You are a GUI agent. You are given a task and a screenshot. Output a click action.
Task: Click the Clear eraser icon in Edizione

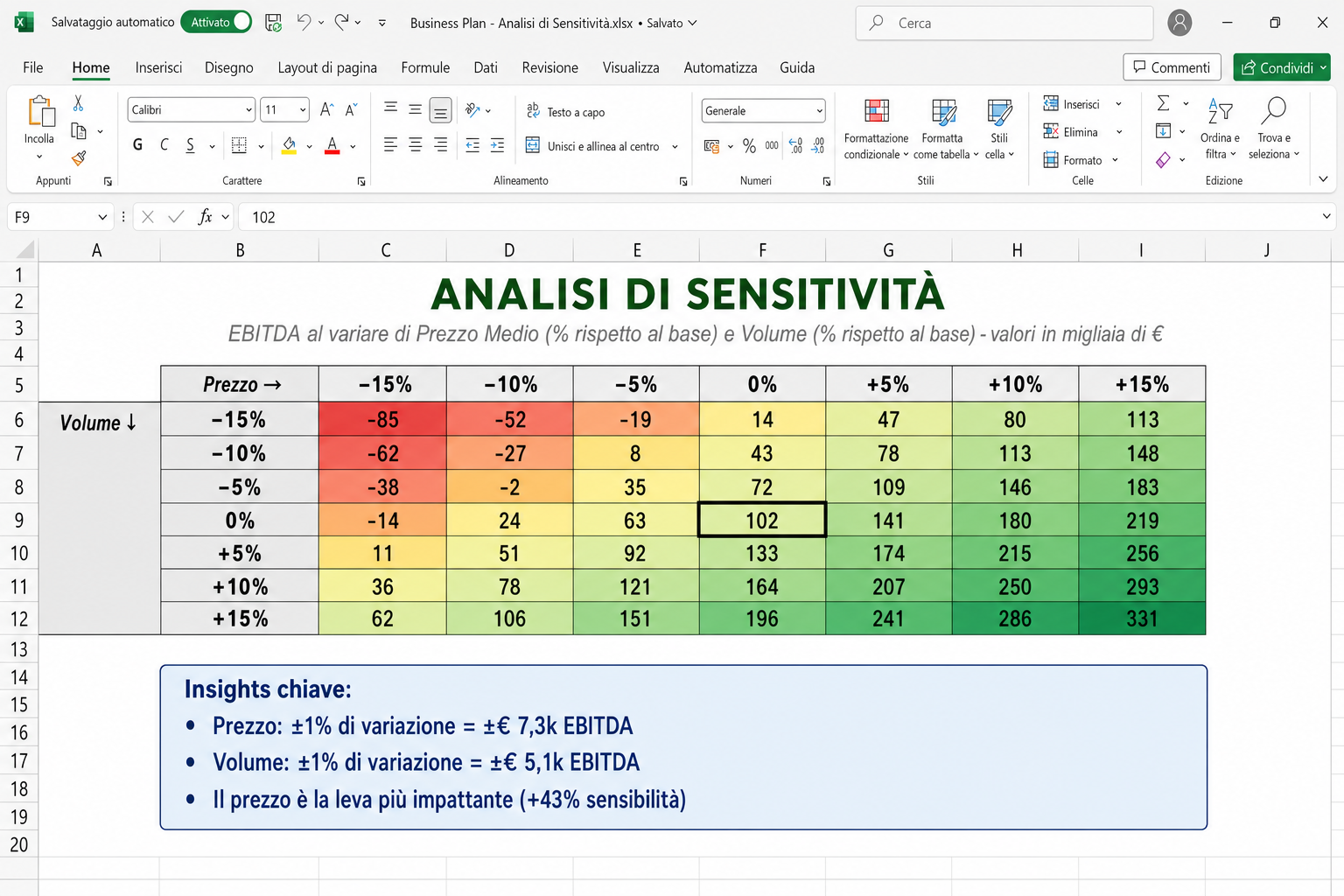pyautogui.click(x=1163, y=159)
